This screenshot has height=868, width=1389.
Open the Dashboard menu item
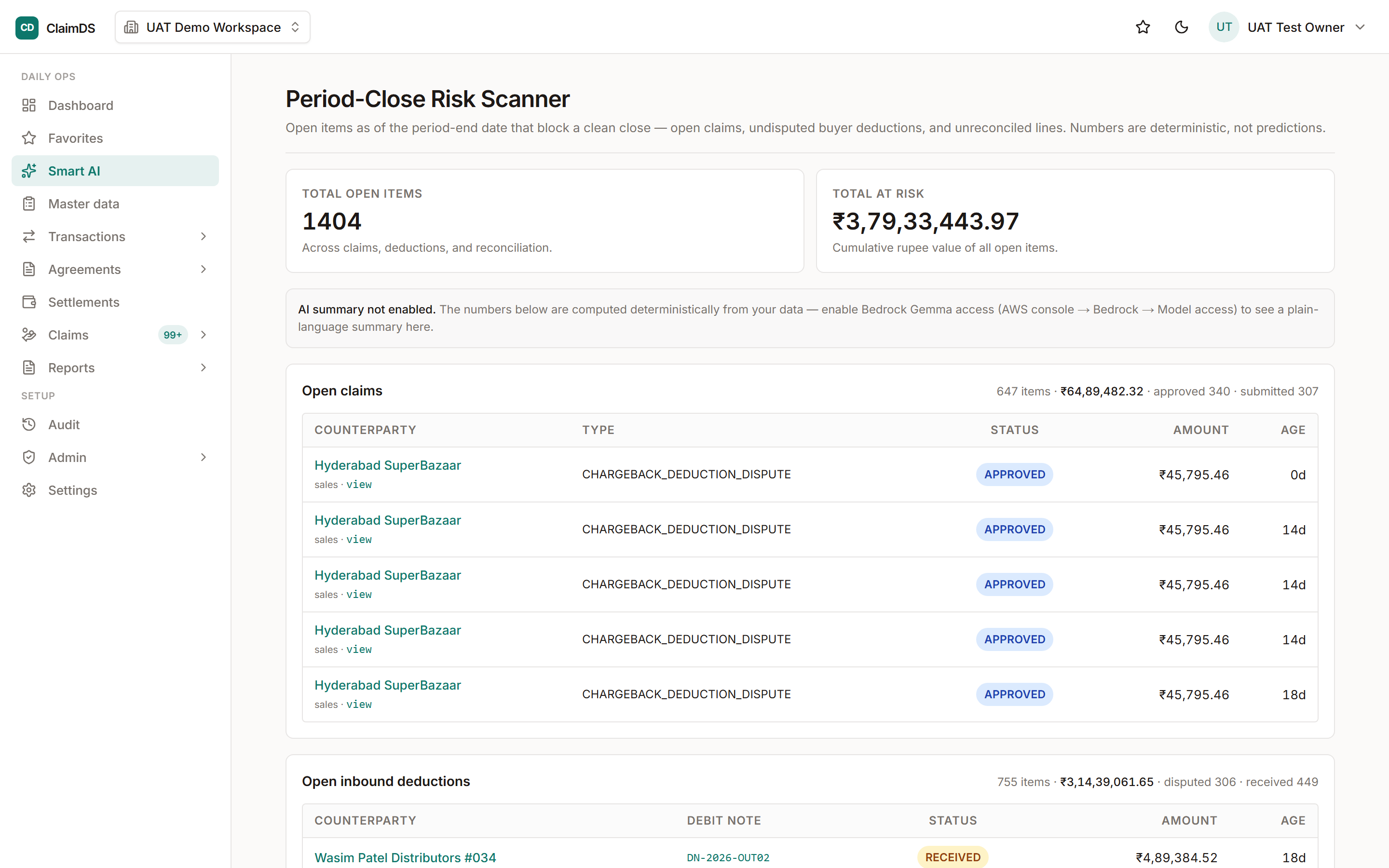click(x=115, y=105)
